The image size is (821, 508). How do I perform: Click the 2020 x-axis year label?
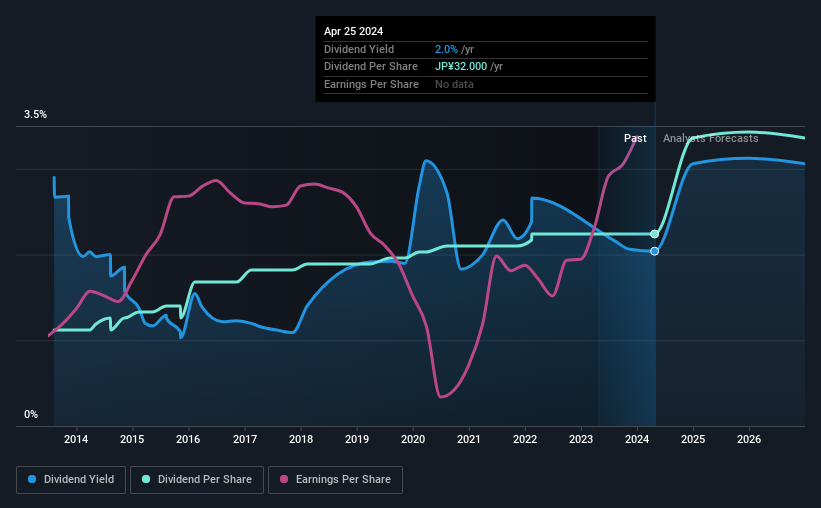click(413, 439)
